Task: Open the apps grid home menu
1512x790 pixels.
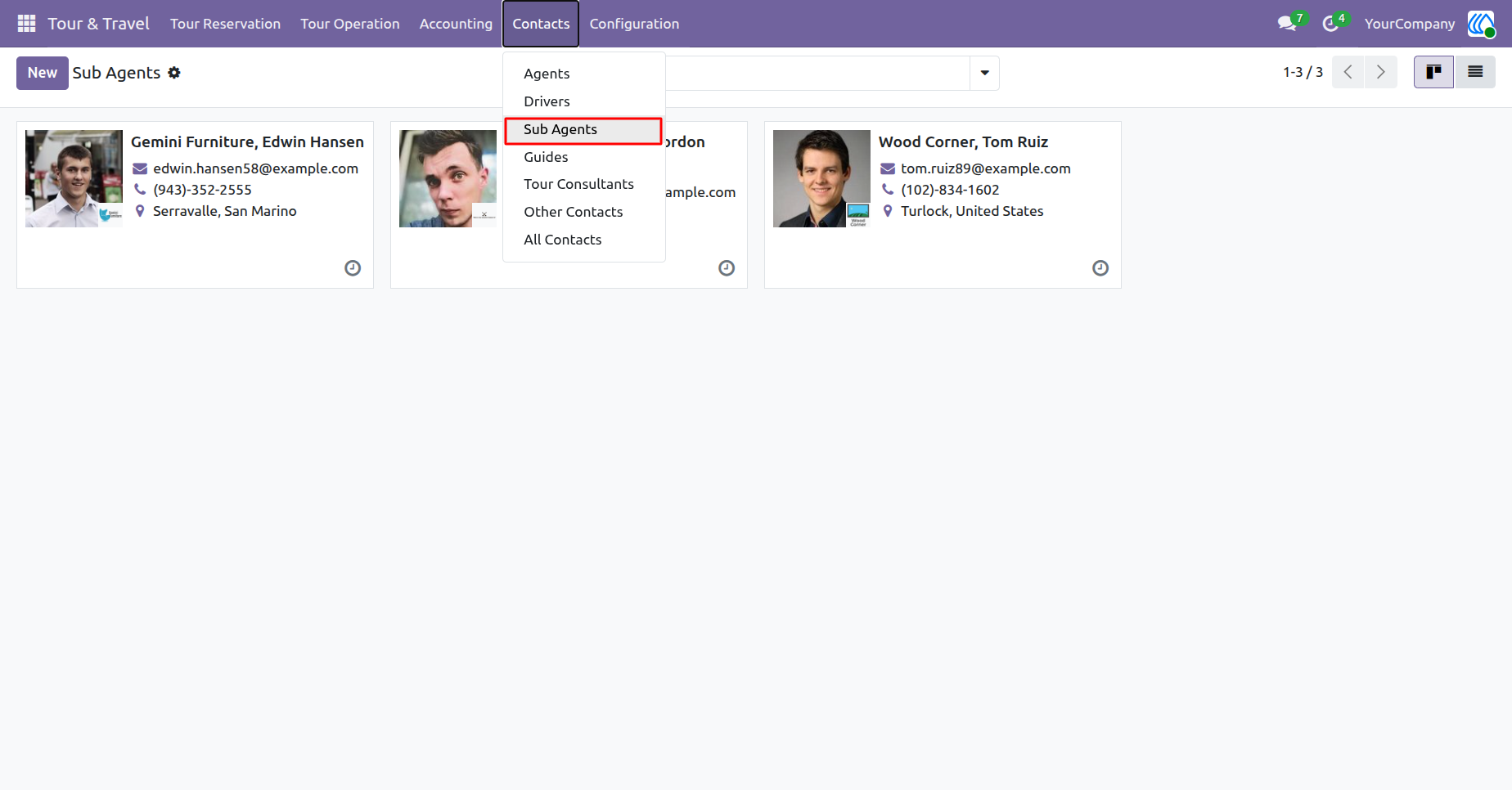Action: point(26,24)
